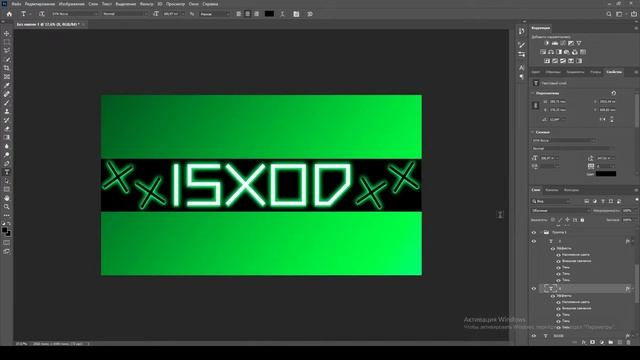Open layer blend mode dropdown
The image size is (640, 360).
coord(560,211)
